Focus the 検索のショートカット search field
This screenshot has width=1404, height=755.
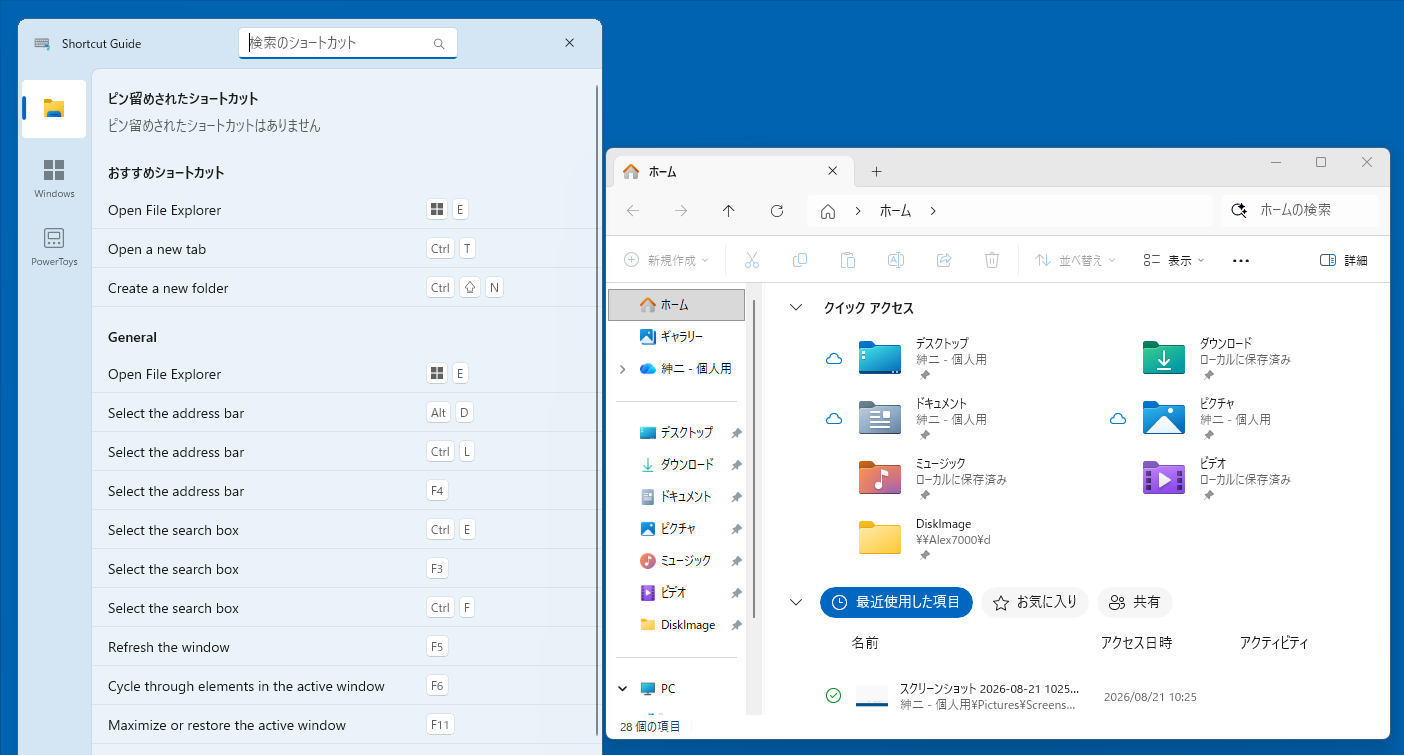[x=347, y=43]
